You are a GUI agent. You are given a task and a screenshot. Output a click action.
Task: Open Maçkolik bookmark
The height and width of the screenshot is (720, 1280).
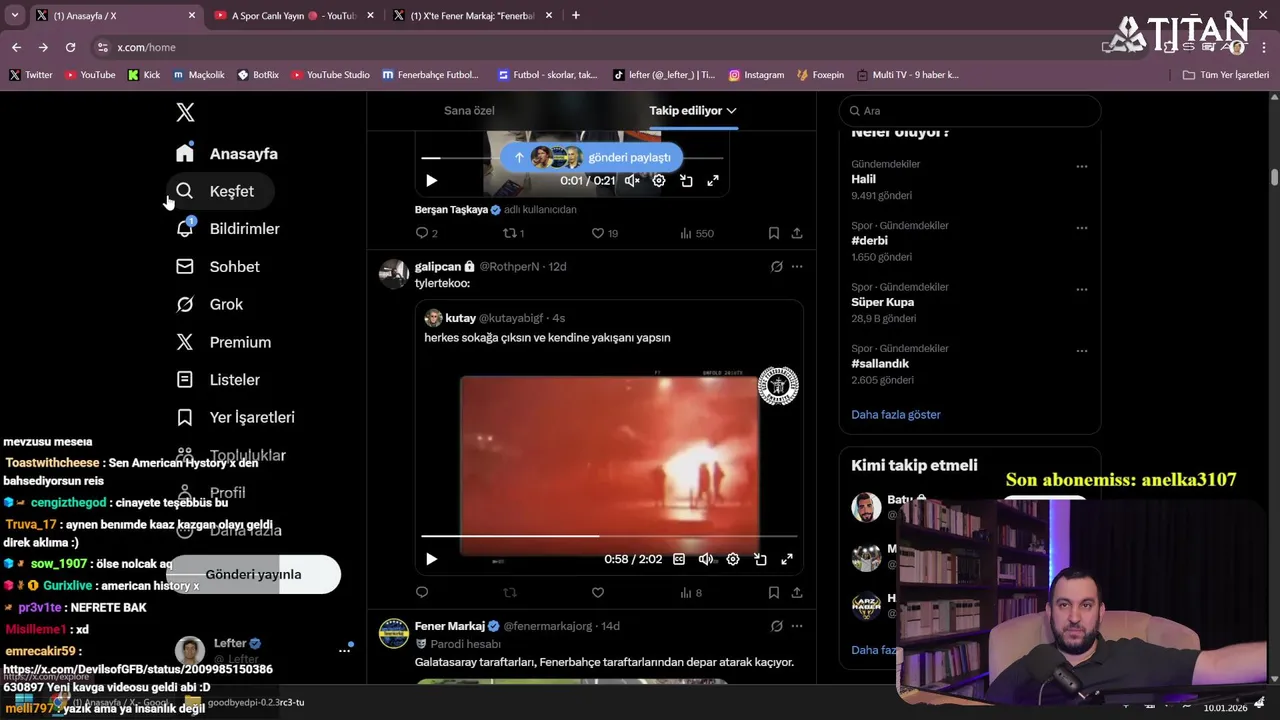(x=199, y=75)
